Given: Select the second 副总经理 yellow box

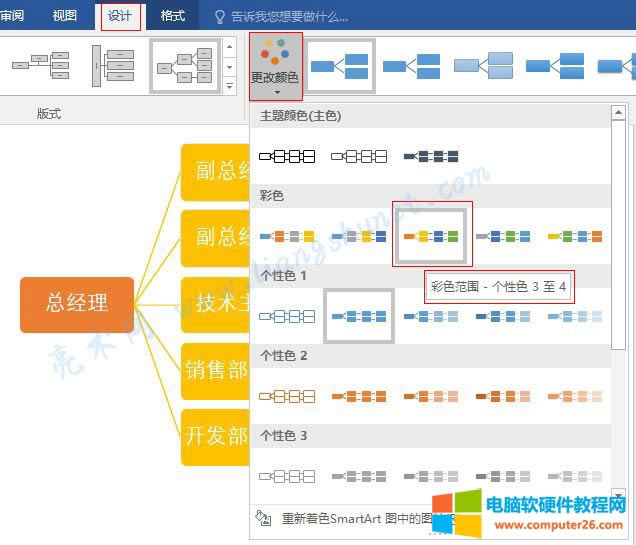Looking at the screenshot, I should coord(215,238).
